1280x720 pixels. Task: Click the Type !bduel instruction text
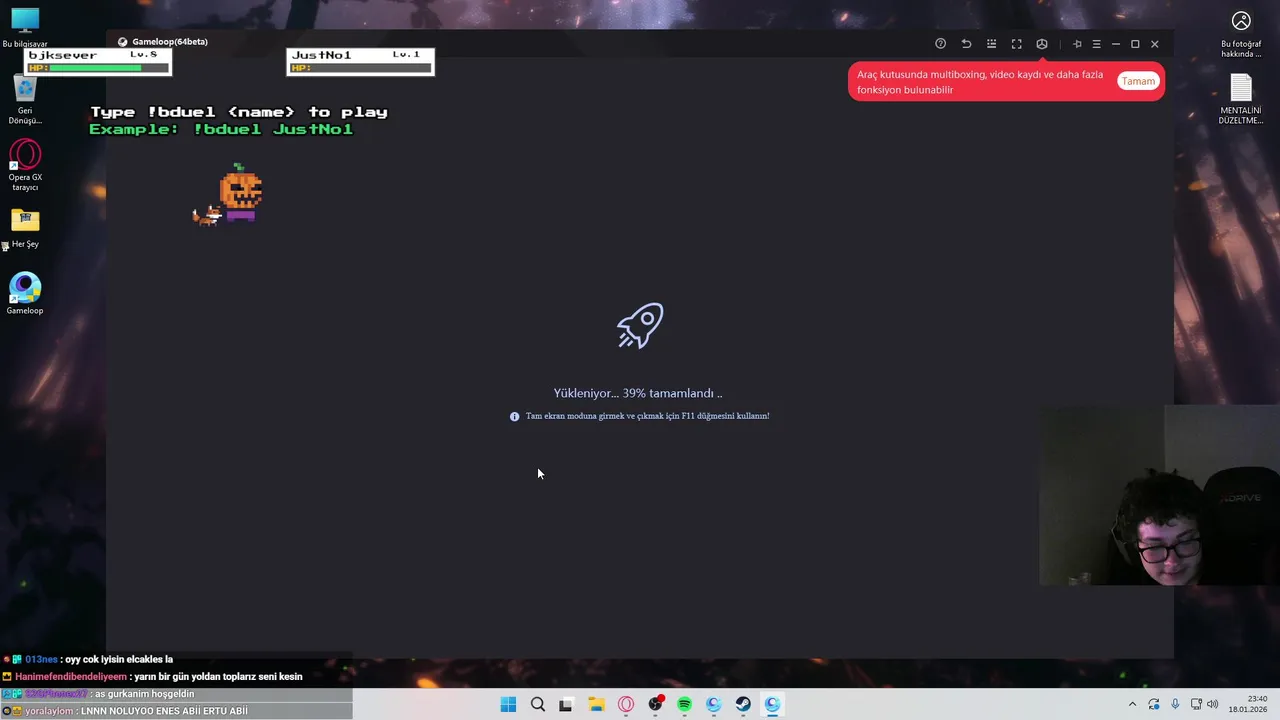pos(239,112)
